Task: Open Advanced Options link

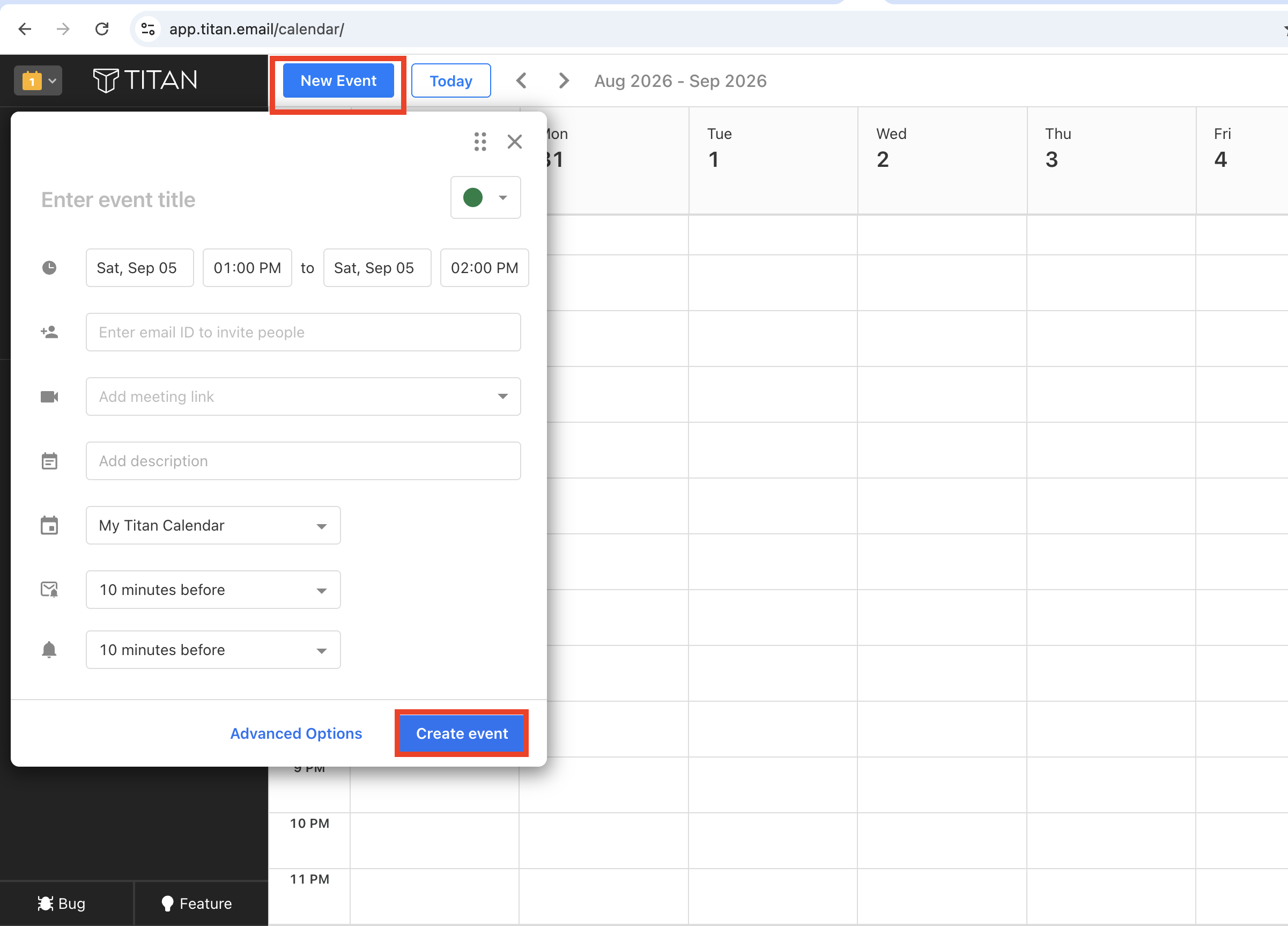Action: tap(296, 733)
